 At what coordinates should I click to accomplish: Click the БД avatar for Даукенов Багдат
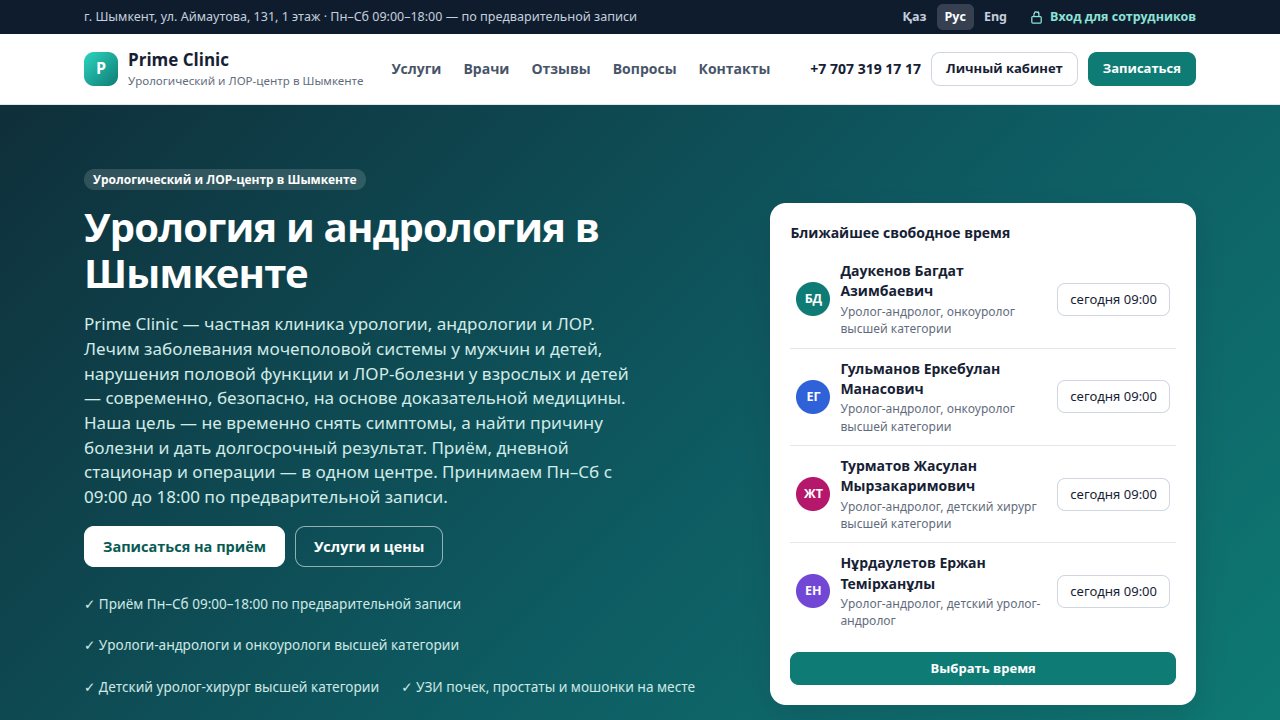(x=813, y=299)
